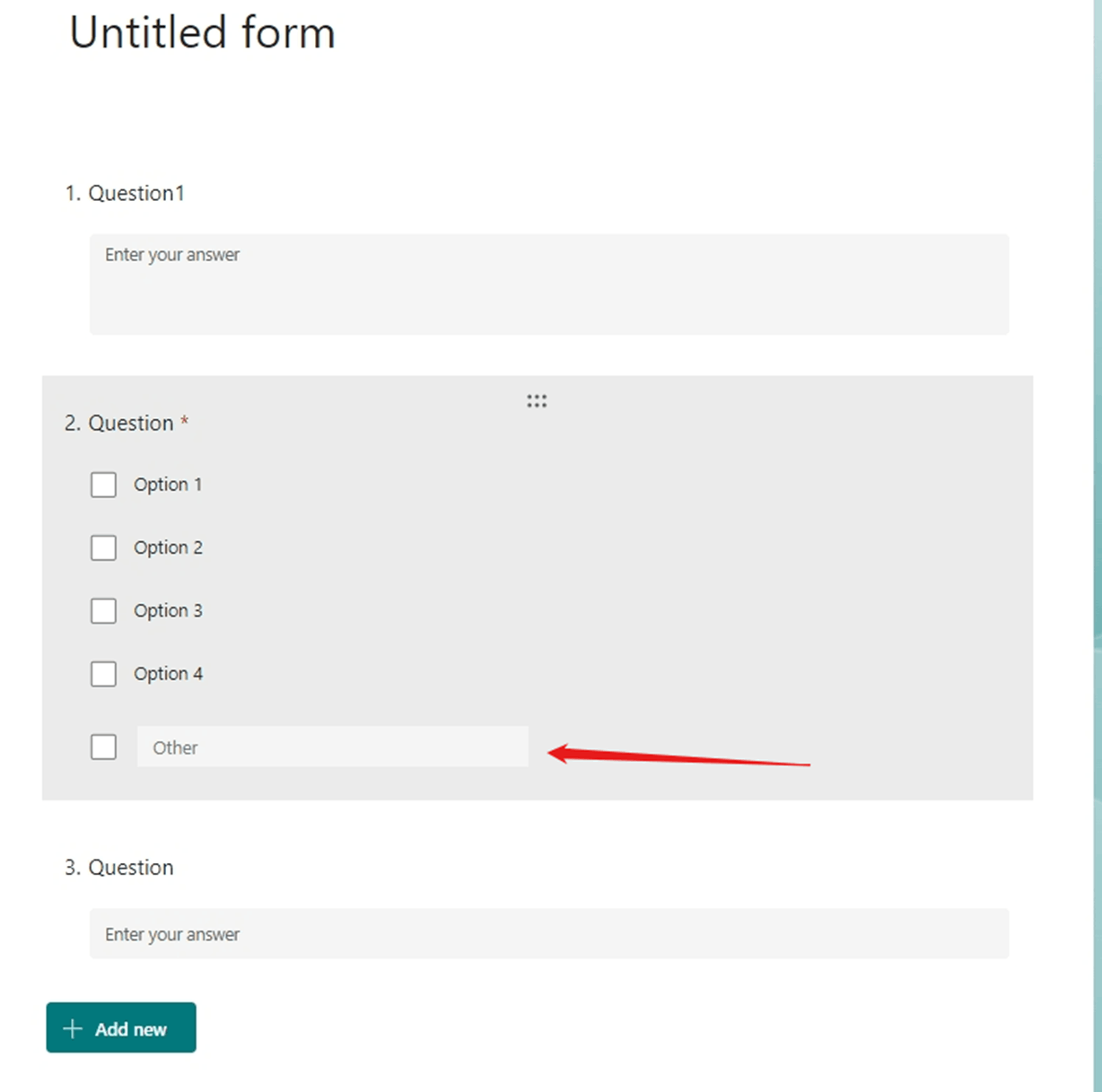Select the Option 3 label text
This screenshot has width=1102, height=1092.
168,611
